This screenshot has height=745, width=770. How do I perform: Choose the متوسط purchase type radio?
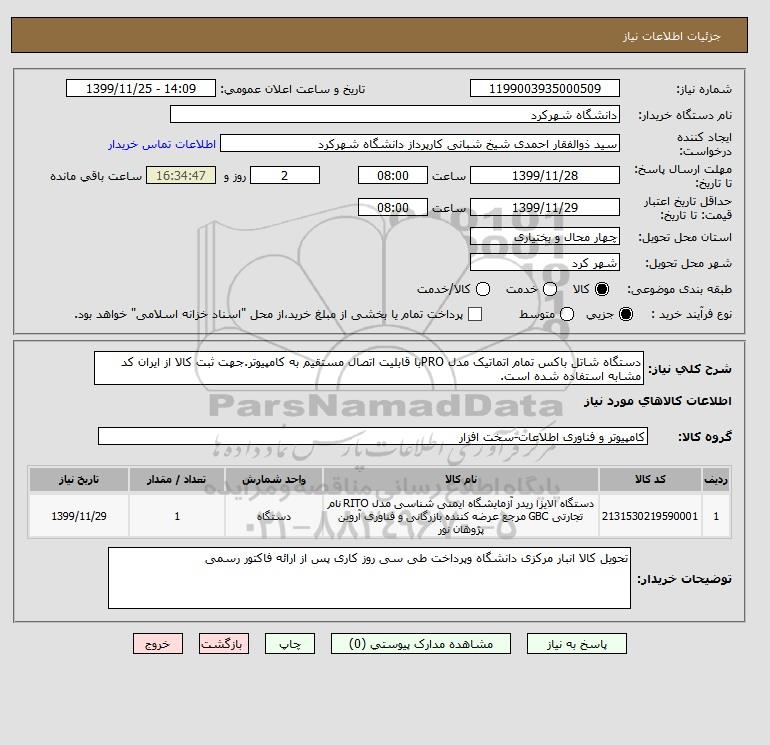(x=567, y=314)
